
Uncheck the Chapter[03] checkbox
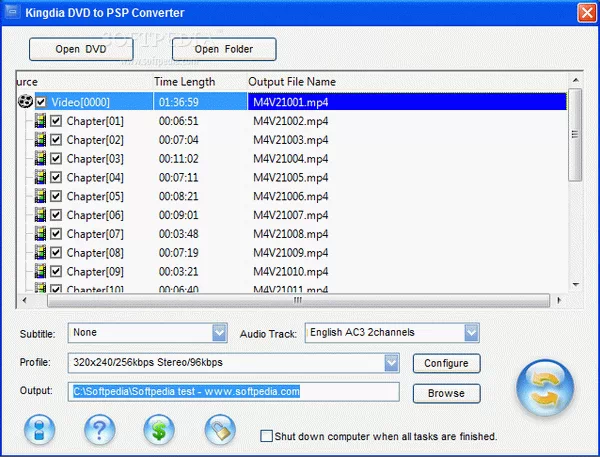tap(56, 158)
